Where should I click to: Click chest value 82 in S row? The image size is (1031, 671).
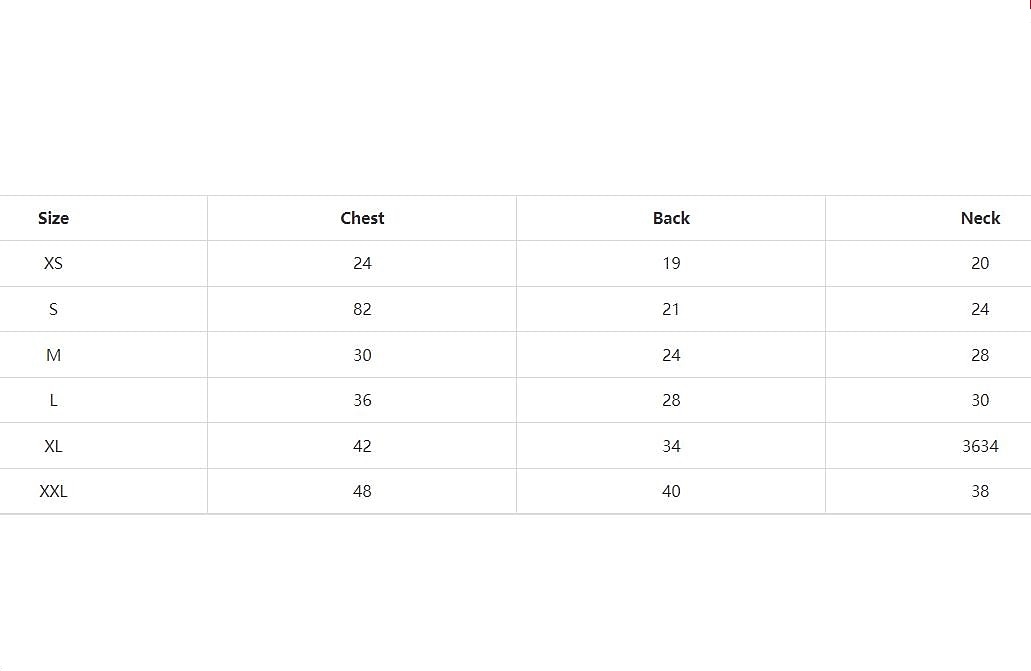pos(362,309)
